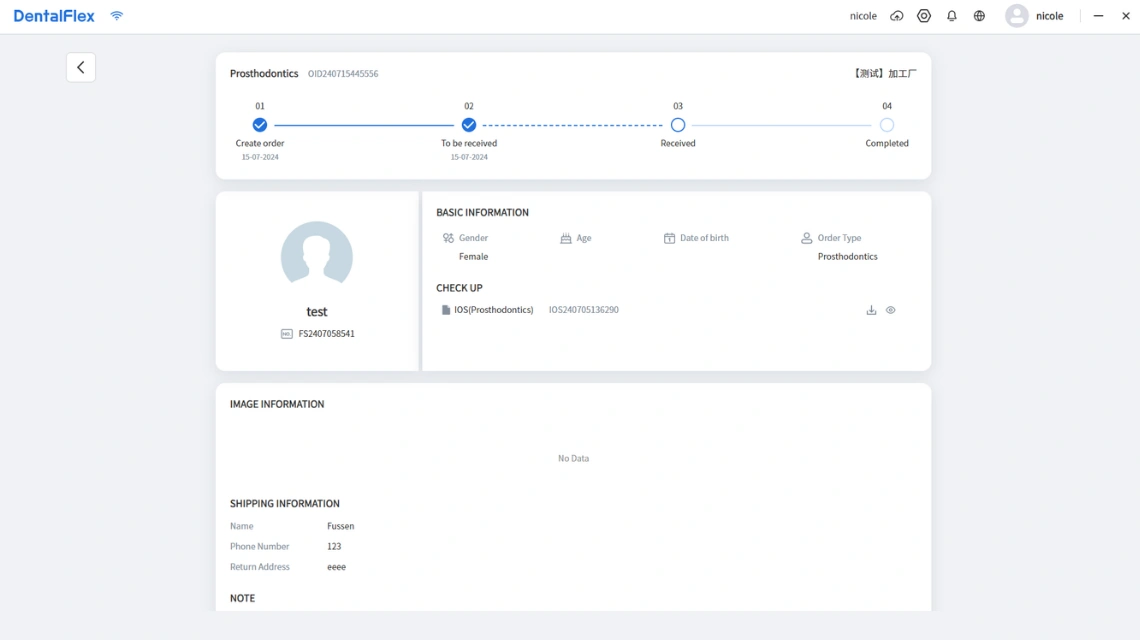Click the Order Type person icon
This screenshot has width=1140, height=640.
[x=806, y=238]
